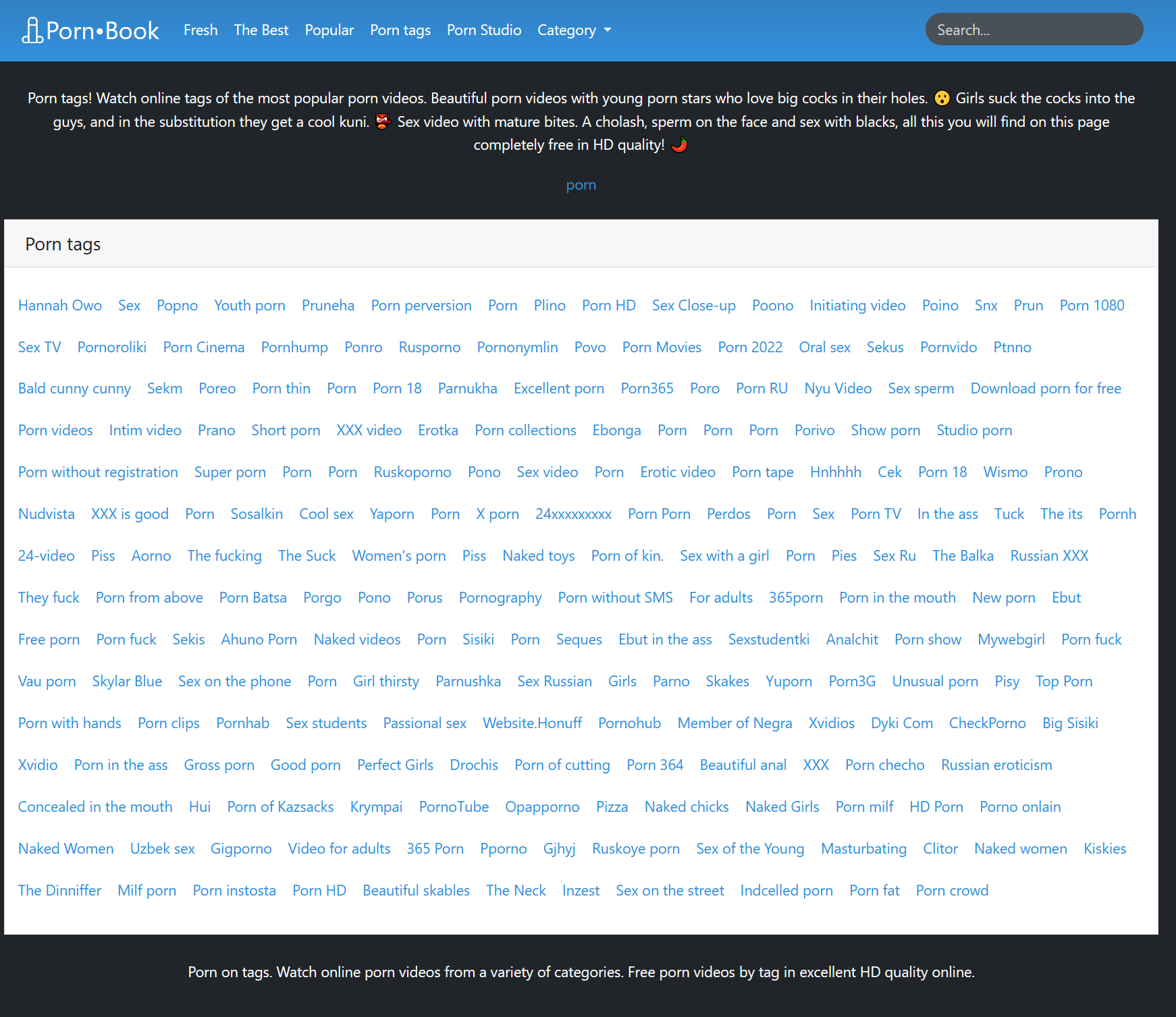Image resolution: width=1176 pixels, height=1017 pixels.
Task: Open the Initiating video tag
Action: tap(857, 306)
